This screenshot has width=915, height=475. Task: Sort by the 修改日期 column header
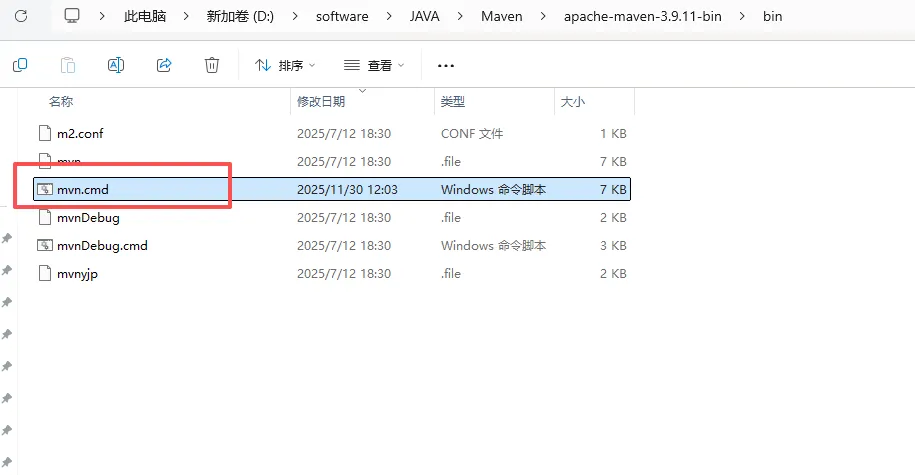(x=321, y=102)
